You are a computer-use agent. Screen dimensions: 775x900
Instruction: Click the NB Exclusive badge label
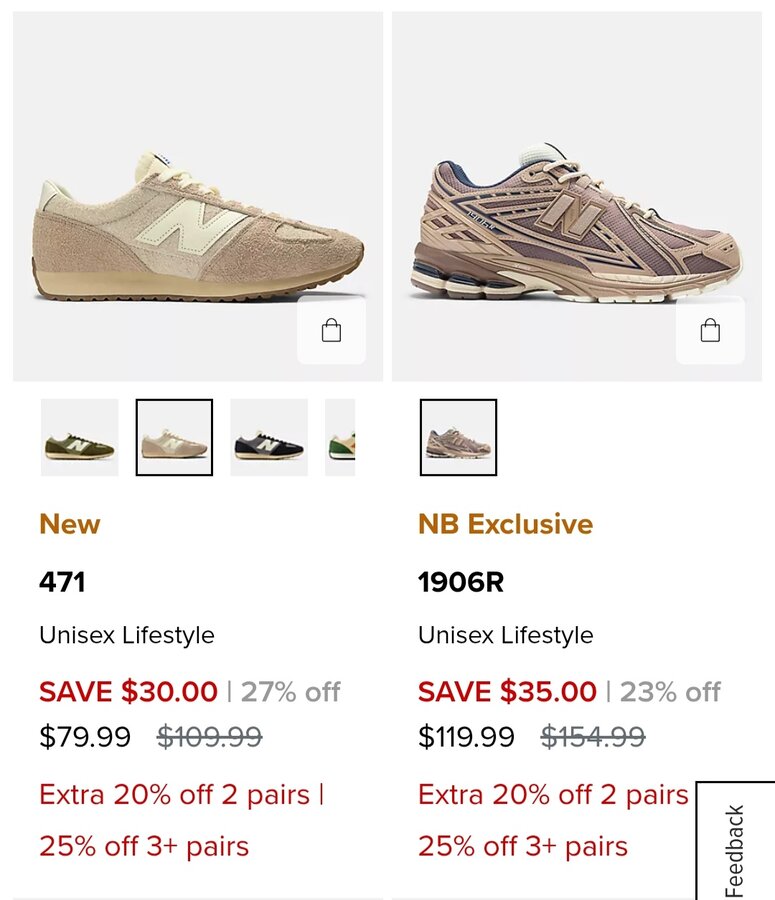505,524
